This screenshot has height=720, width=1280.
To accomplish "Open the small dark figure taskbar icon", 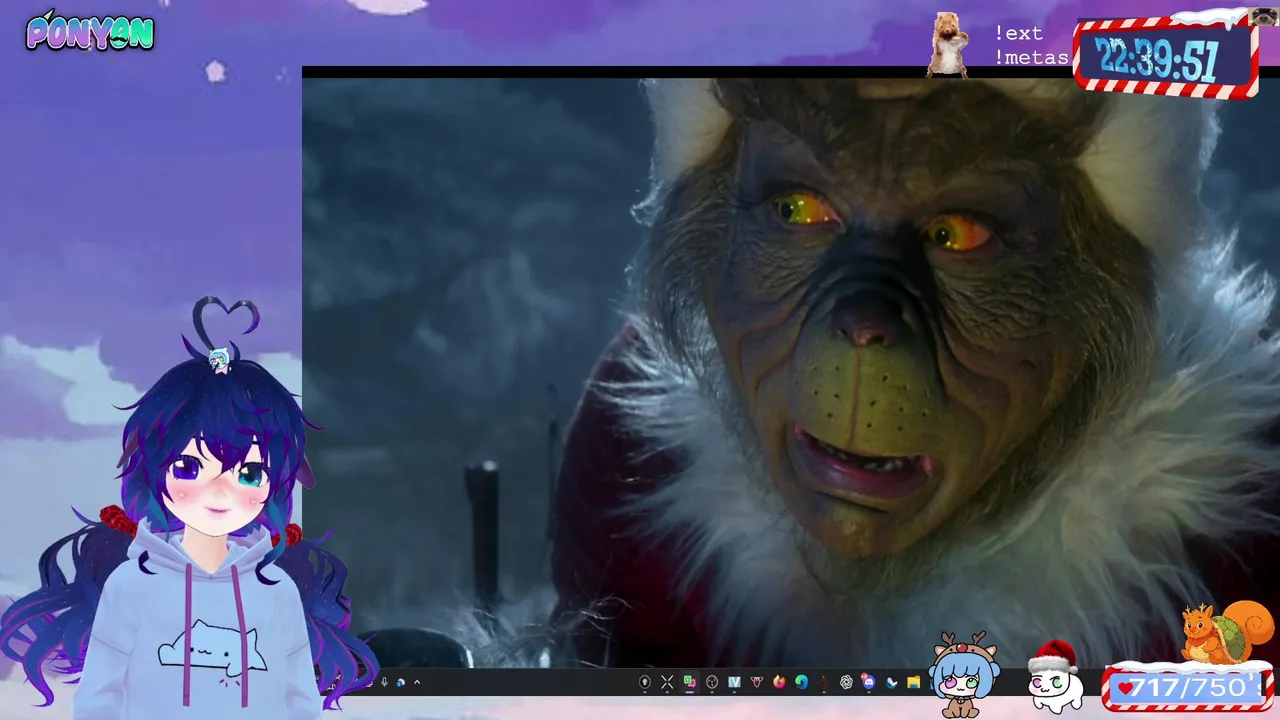I will coord(824,682).
